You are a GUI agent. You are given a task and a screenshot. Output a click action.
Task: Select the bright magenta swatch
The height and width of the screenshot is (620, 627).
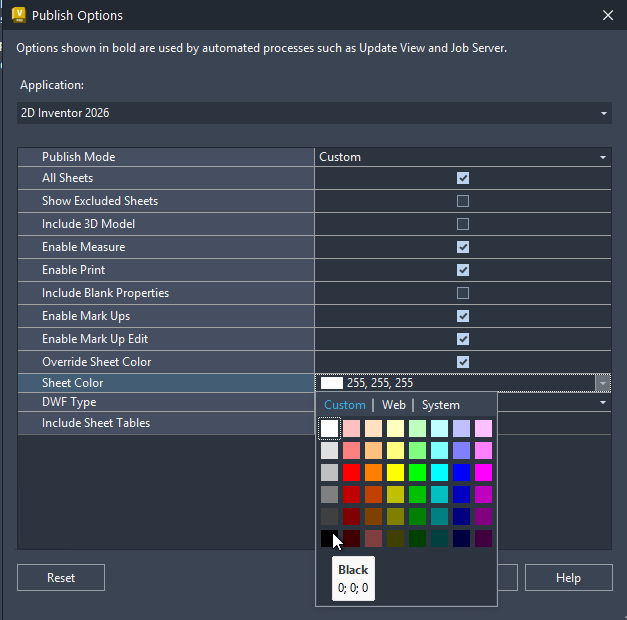483,472
